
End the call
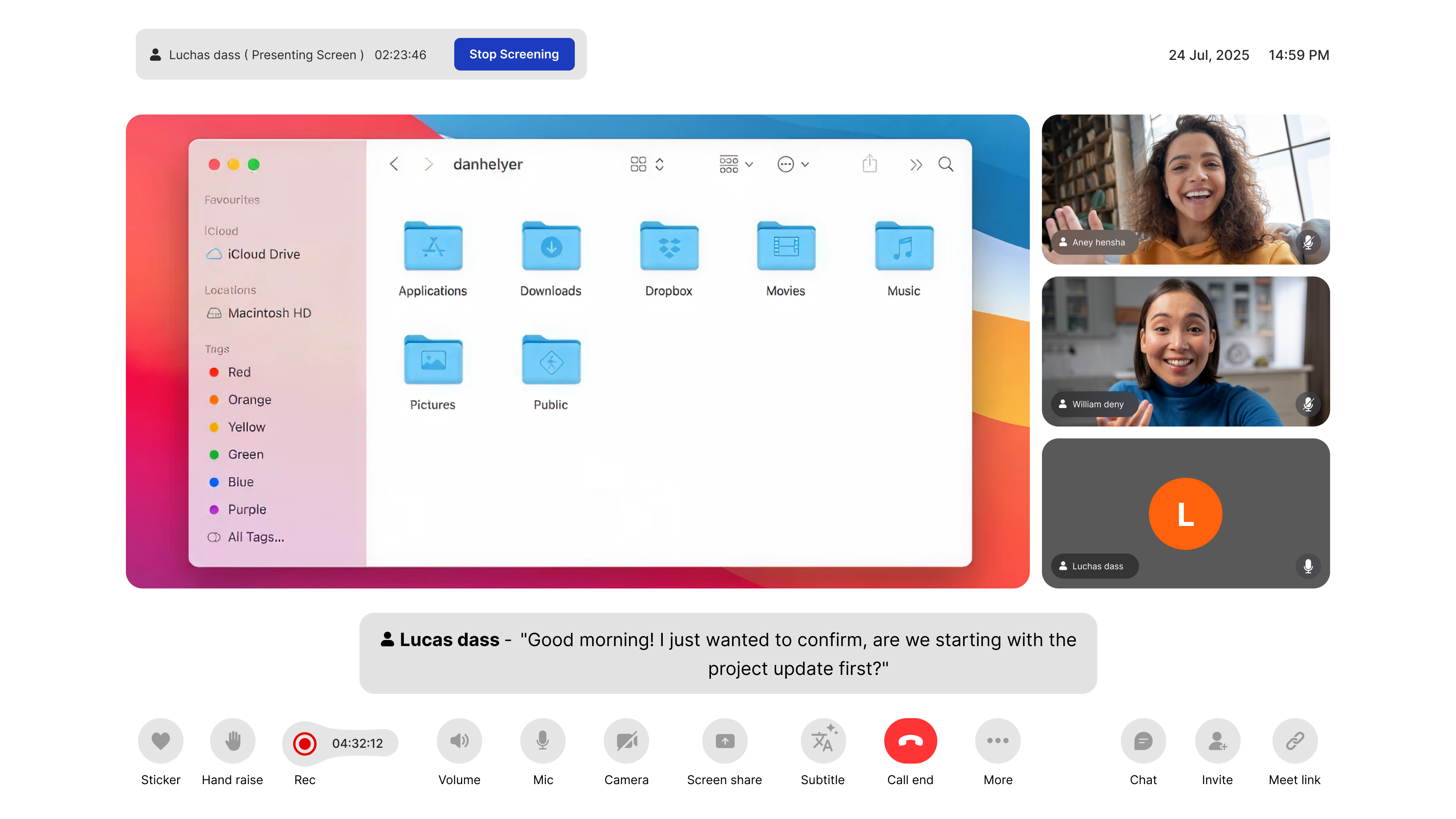click(910, 741)
